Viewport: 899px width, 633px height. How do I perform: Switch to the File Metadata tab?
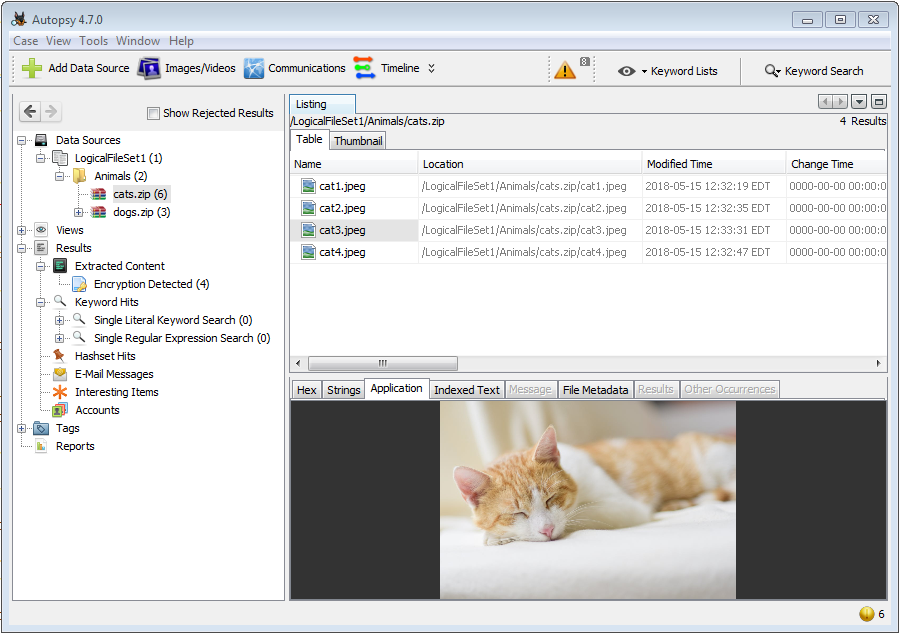coord(595,390)
